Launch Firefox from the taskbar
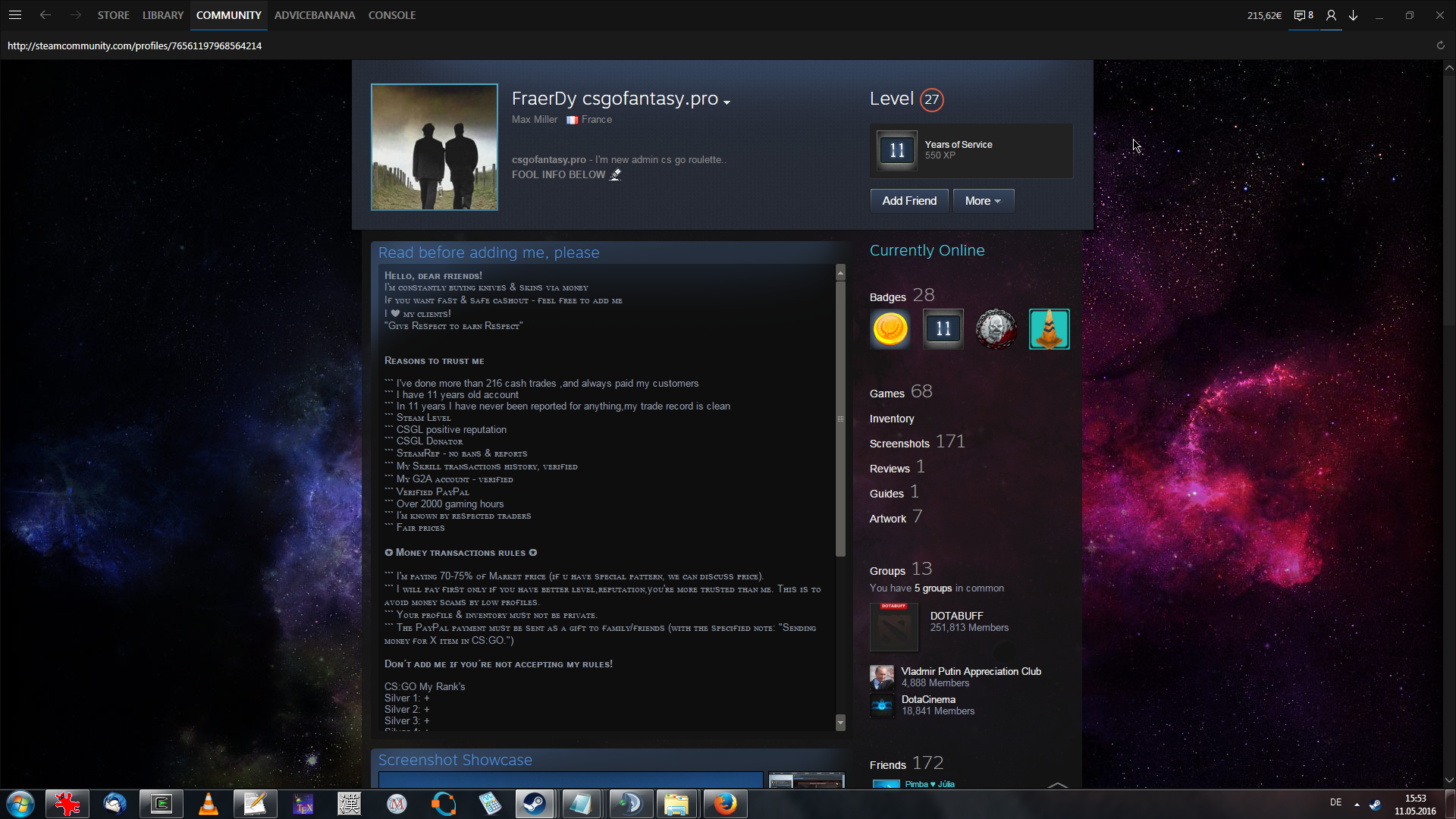The image size is (1456, 819). pyautogui.click(x=725, y=804)
